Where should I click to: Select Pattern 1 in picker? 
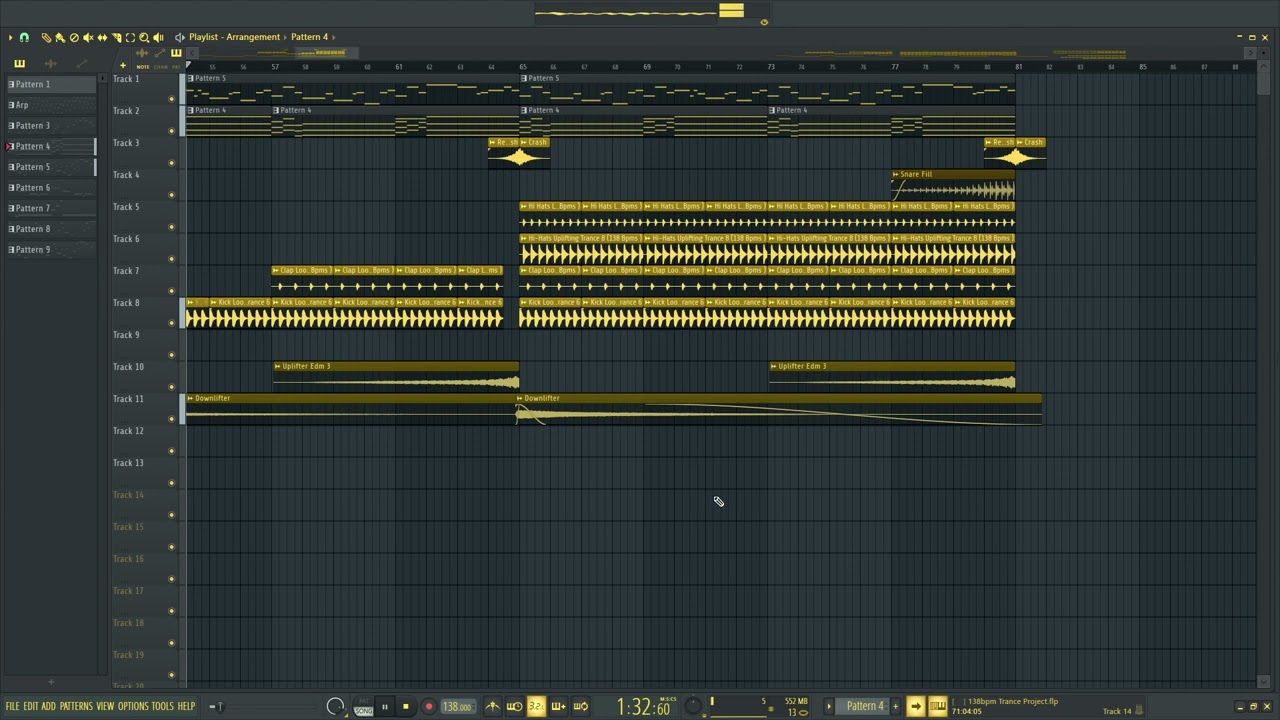51,84
